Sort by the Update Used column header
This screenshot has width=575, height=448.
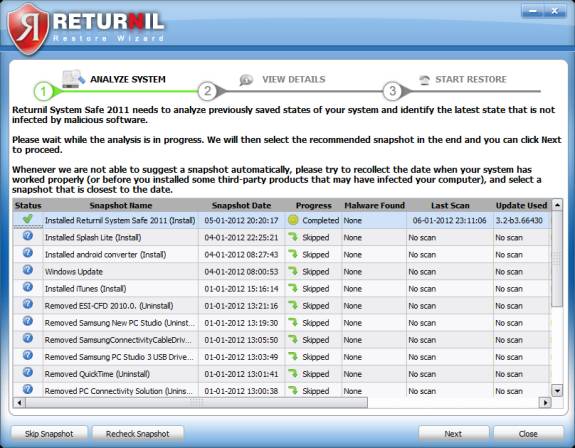(521, 205)
